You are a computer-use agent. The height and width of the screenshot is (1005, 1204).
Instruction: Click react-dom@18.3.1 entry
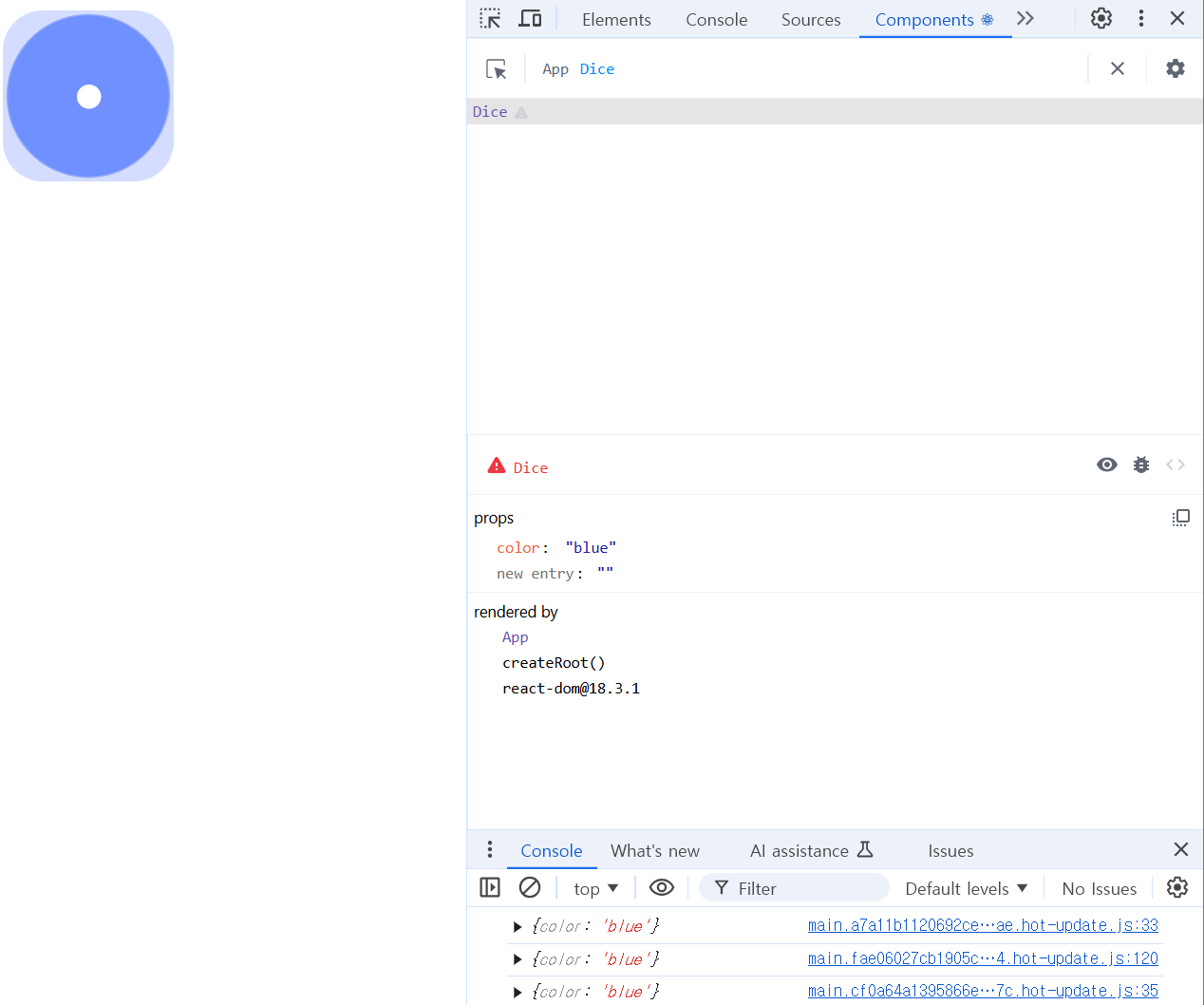[571, 689]
